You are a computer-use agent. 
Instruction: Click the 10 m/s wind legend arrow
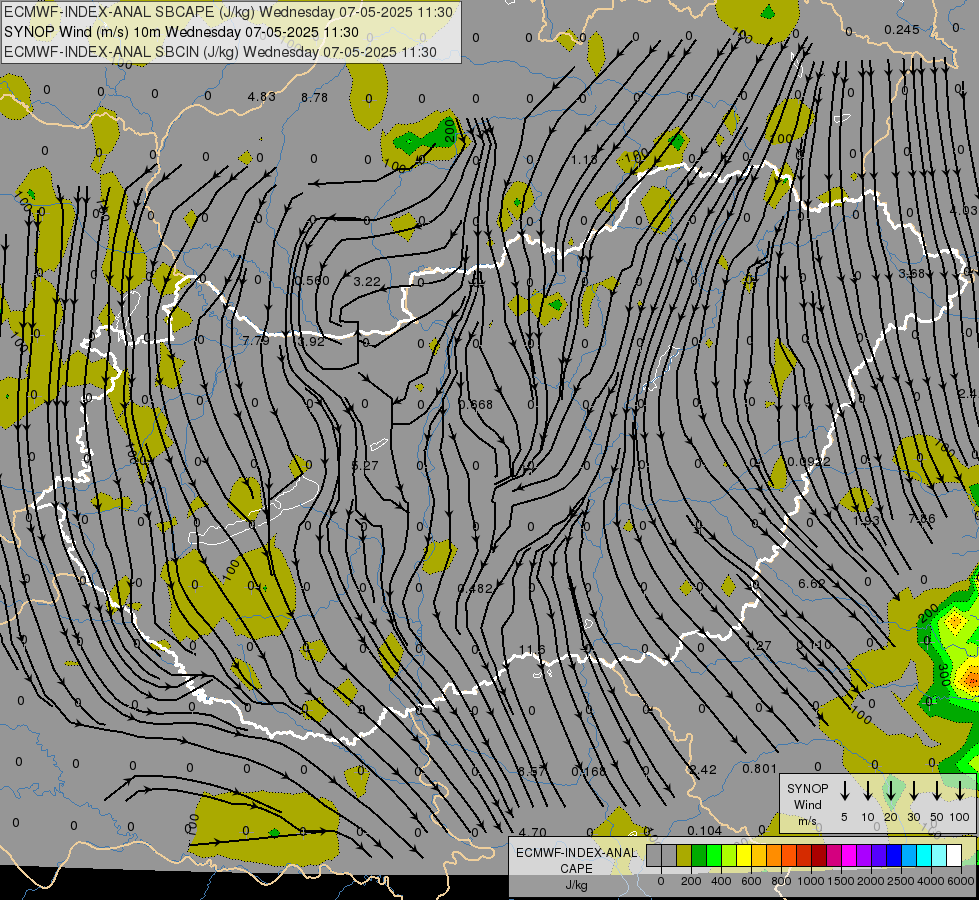[868, 791]
